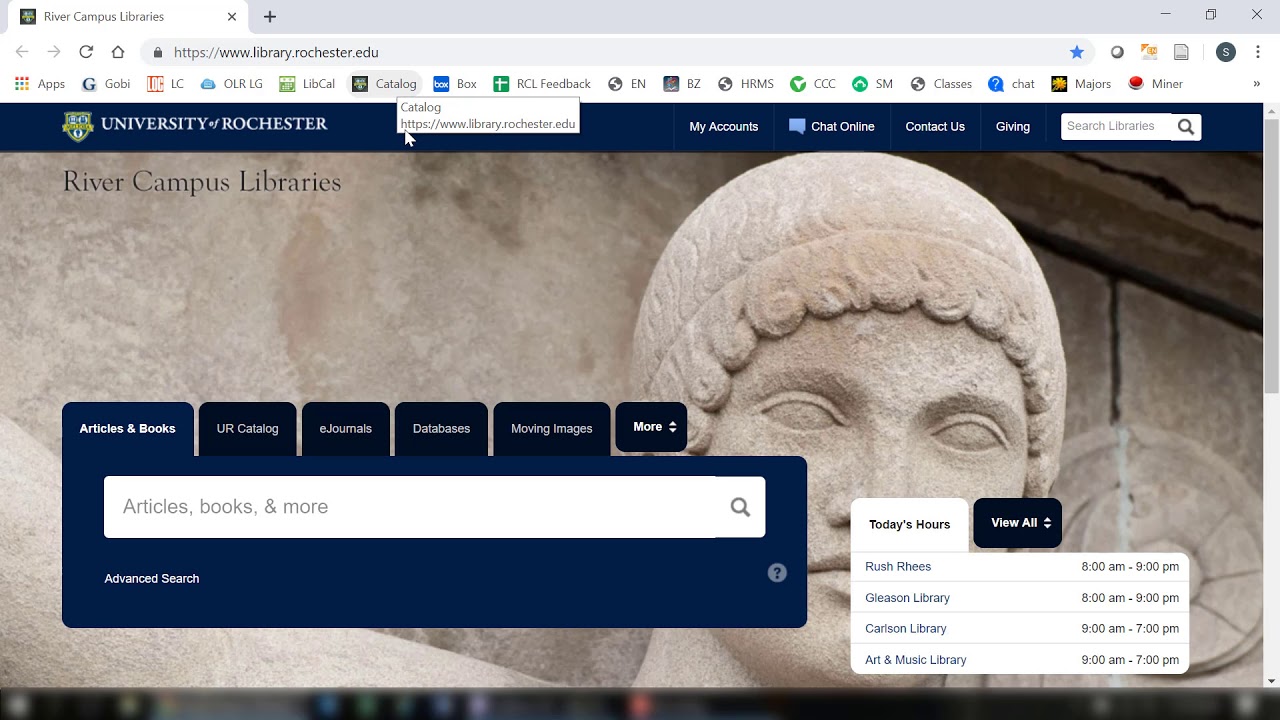Switch to the Moving Images tab
The height and width of the screenshot is (720, 1280).
tap(552, 428)
